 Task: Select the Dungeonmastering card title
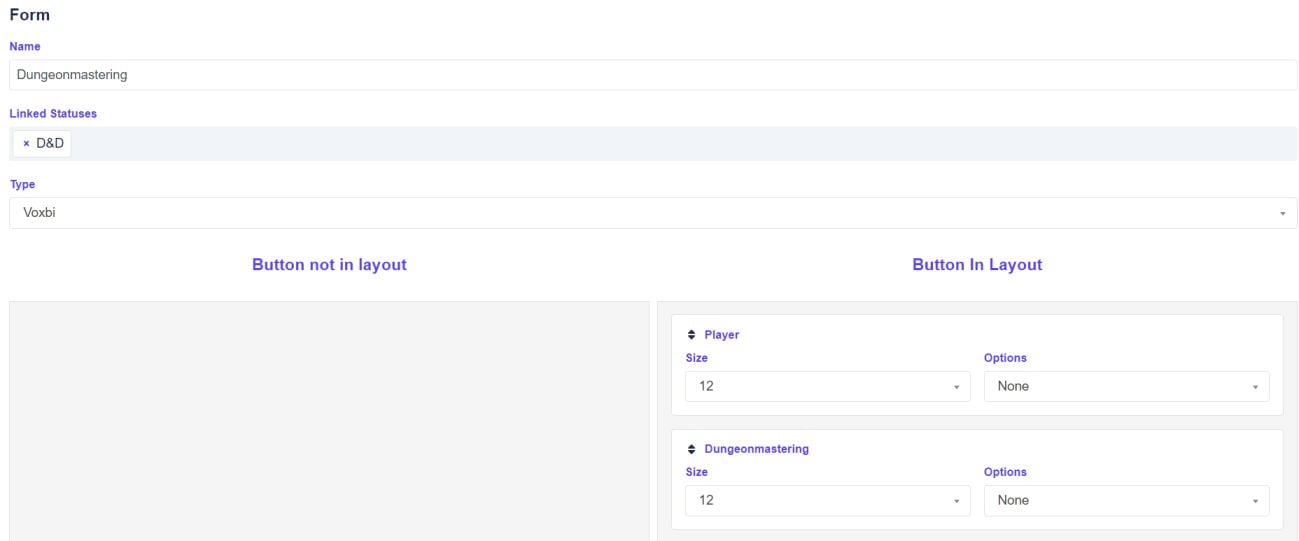[756, 449]
